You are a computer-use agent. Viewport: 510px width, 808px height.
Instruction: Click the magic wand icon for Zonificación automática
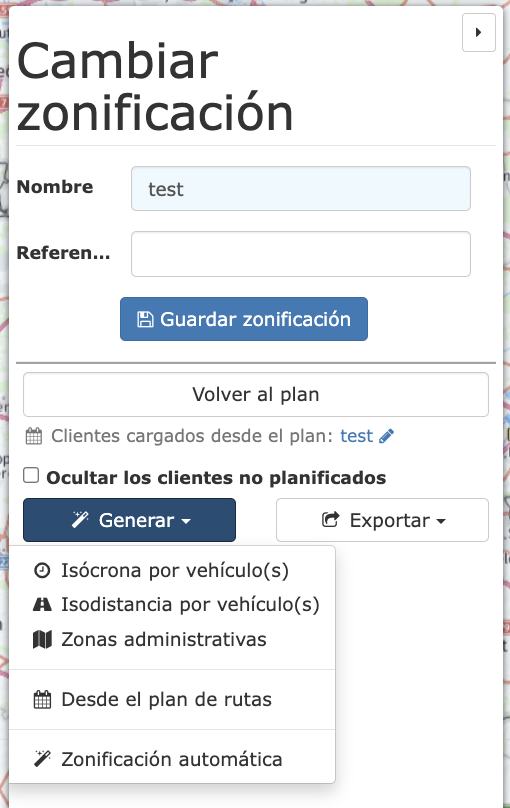42,759
